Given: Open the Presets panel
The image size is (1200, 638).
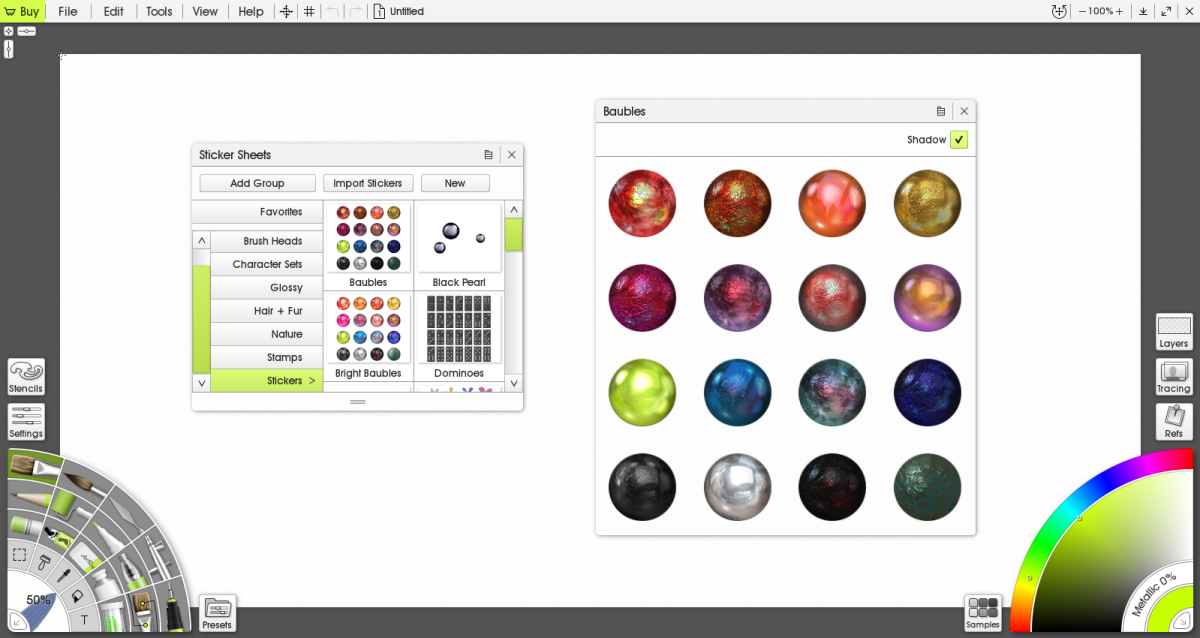Looking at the screenshot, I should pos(217,612).
